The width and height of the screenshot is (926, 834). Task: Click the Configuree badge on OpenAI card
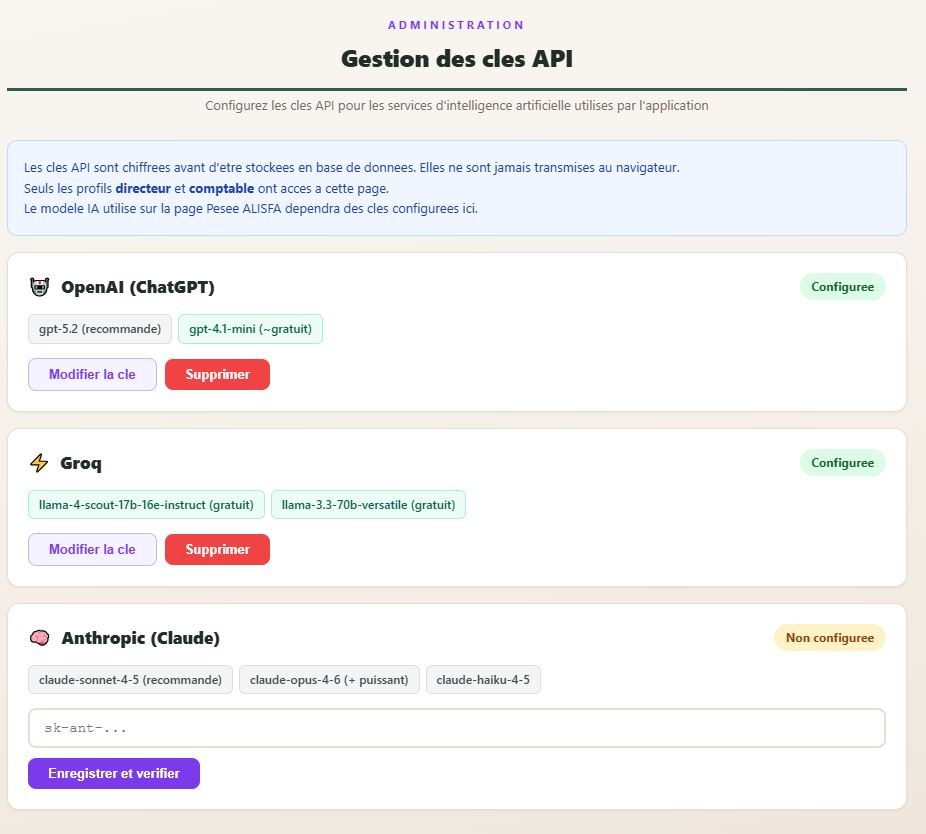[842, 287]
